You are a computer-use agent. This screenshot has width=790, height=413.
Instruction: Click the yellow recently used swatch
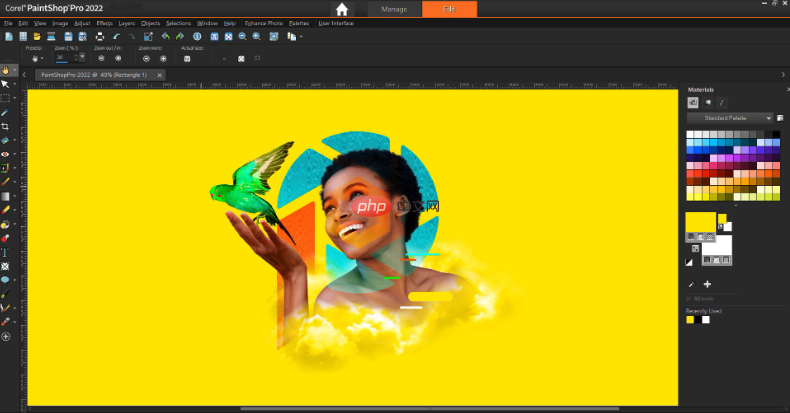pos(690,319)
